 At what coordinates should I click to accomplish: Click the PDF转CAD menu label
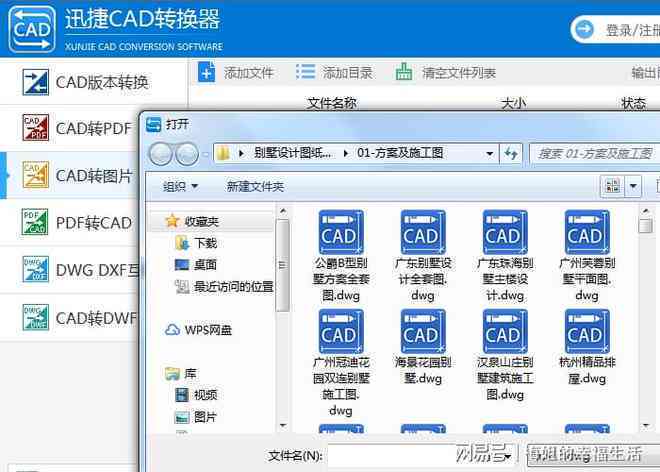(93, 223)
